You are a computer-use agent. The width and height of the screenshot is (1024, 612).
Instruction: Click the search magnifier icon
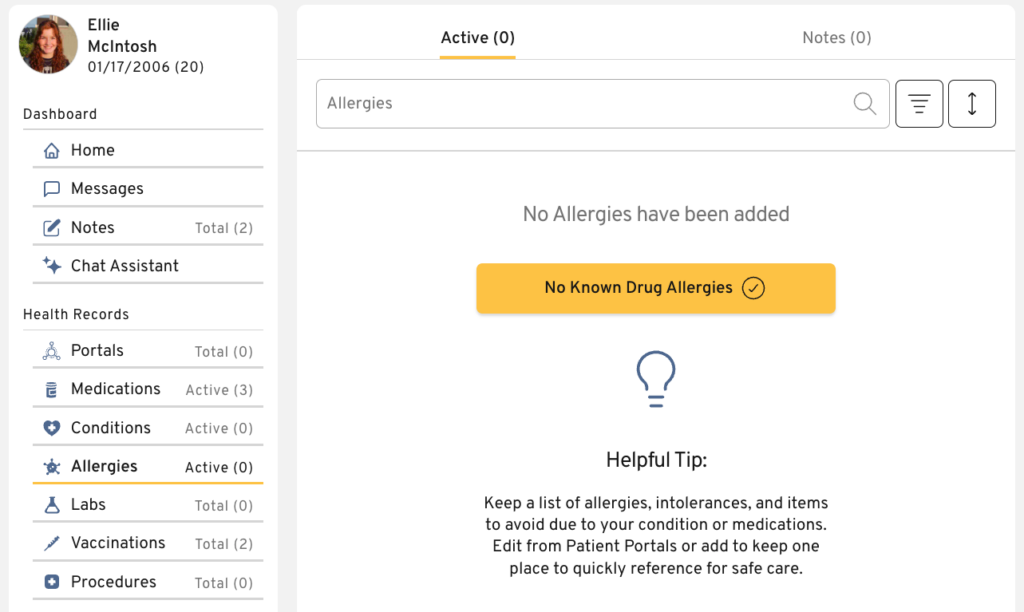tap(865, 104)
